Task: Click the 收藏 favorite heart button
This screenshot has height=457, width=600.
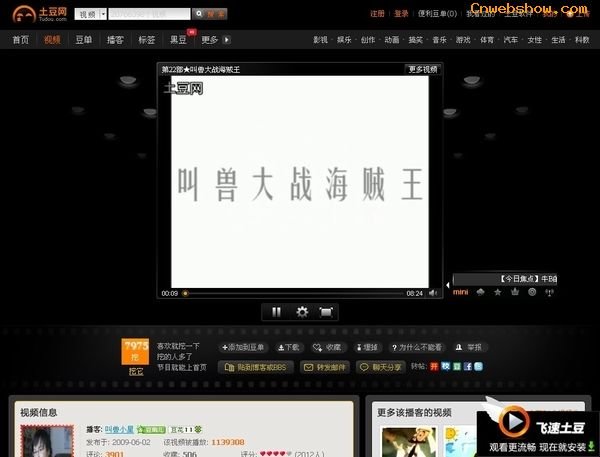Action: tap(327, 348)
